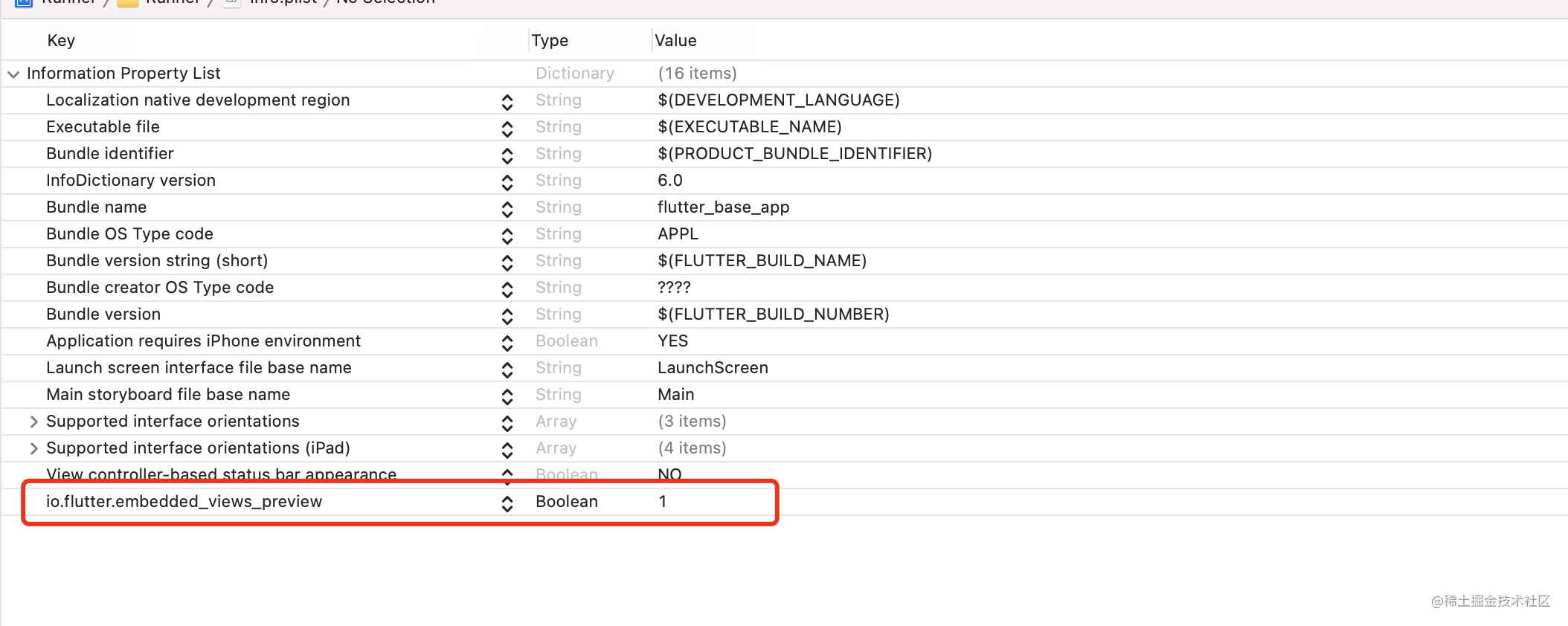The height and width of the screenshot is (626, 1568).
Task: Click the Boolean type of iPhone environment row
Action: pyautogui.click(x=567, y=341)
